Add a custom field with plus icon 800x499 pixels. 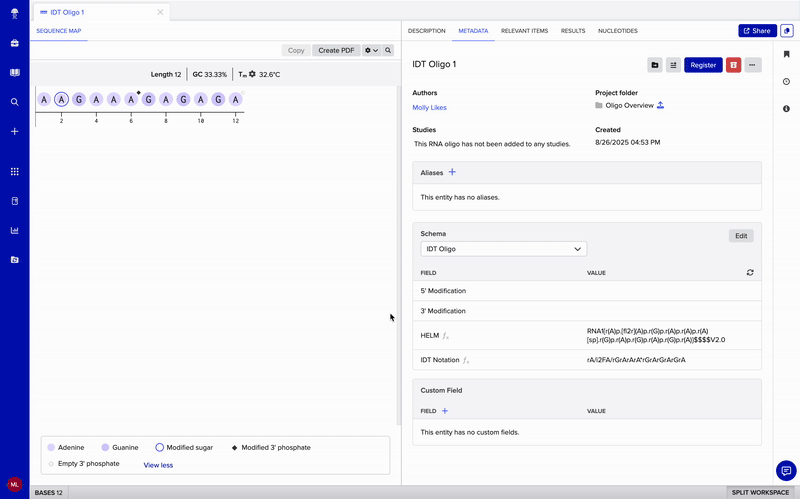point(445,411)
